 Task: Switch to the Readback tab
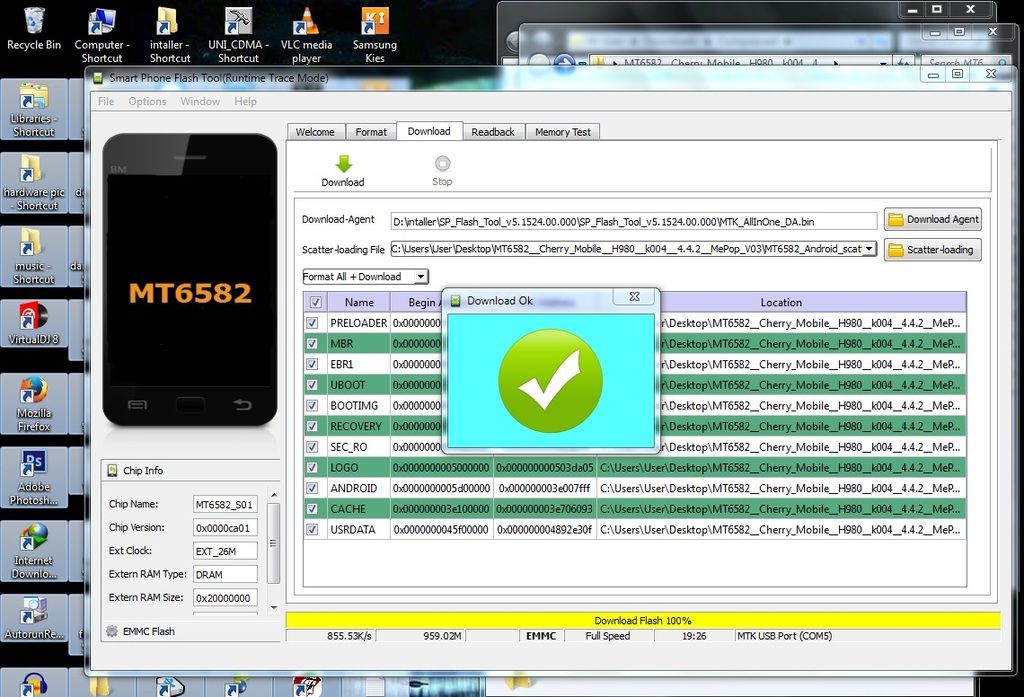pos(493,132)
